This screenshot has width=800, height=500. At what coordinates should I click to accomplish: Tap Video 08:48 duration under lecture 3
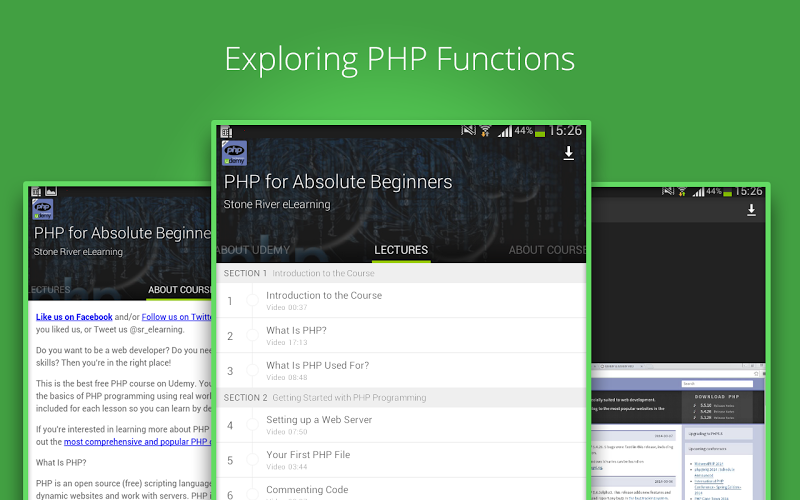click(x=287, y=378)
